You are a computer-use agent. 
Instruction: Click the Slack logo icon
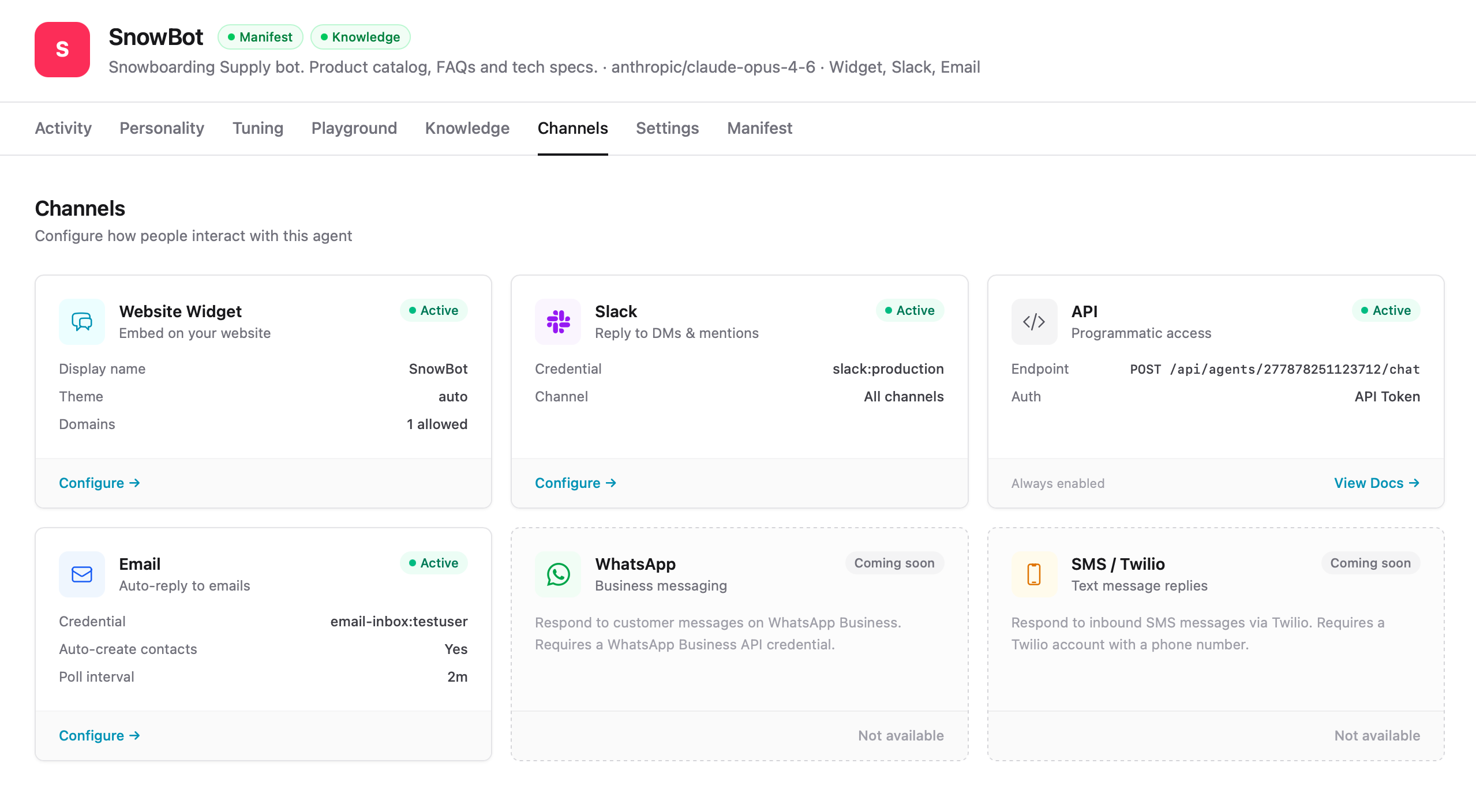[558, 322]
